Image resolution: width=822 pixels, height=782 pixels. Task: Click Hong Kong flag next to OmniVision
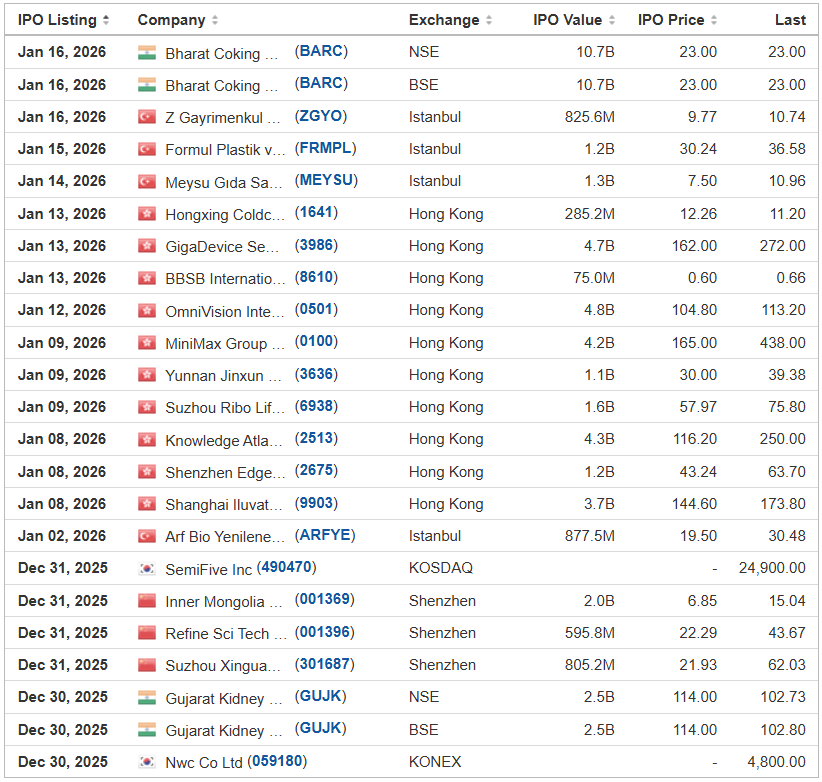point(147,310)
